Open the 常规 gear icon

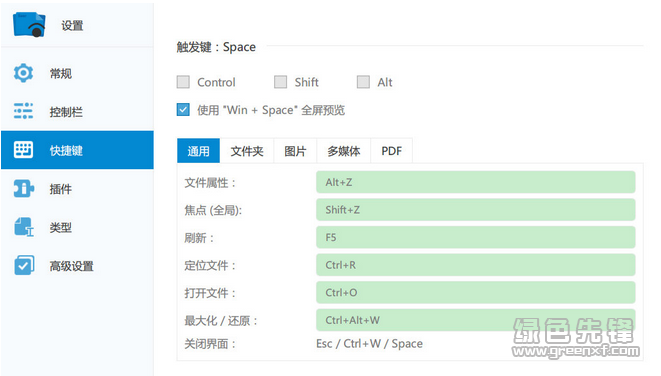[x=23, y=73]
